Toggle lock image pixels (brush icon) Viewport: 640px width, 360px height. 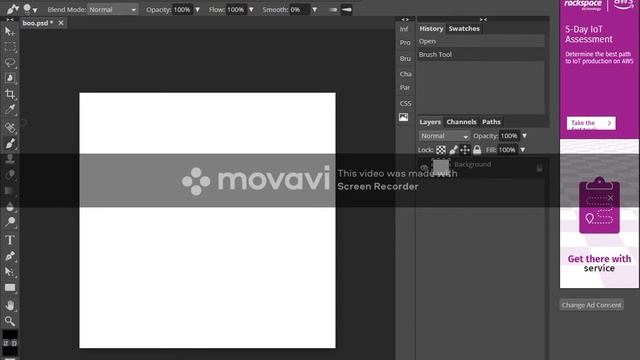coord(453,150)
